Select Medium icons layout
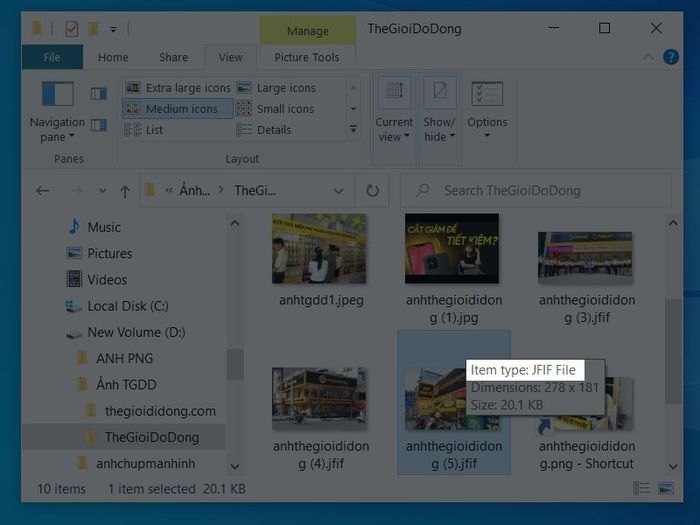Screen dimensions: 700x525 click(178, 108)
